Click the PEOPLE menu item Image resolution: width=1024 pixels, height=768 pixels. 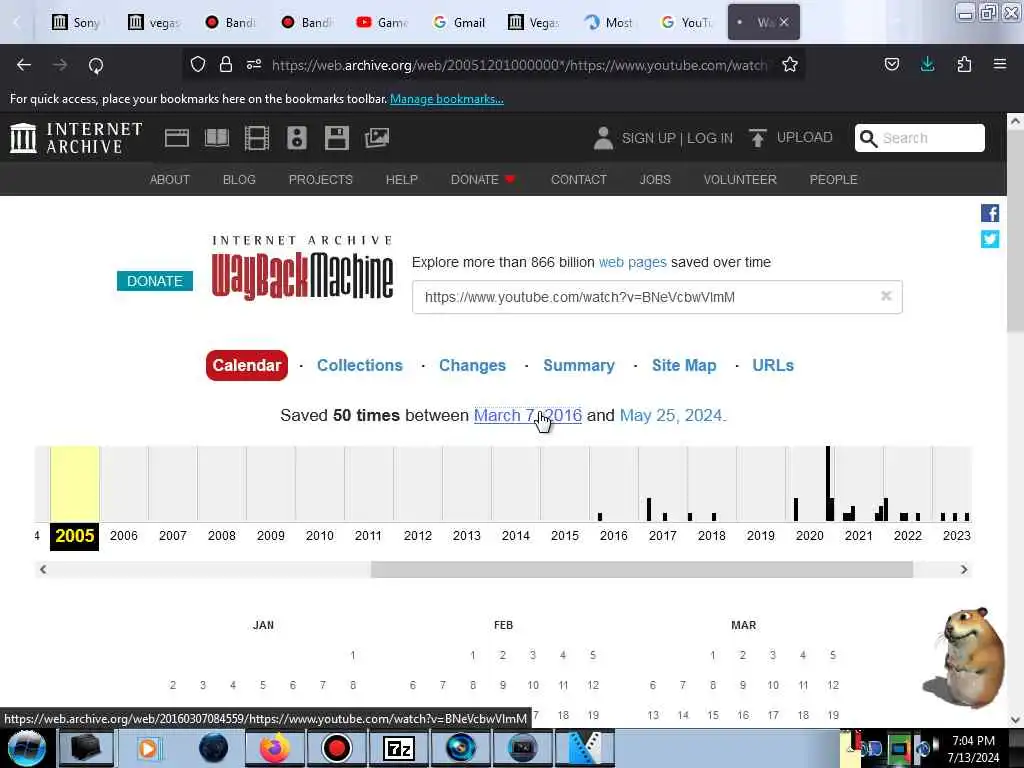coord(833,180)
